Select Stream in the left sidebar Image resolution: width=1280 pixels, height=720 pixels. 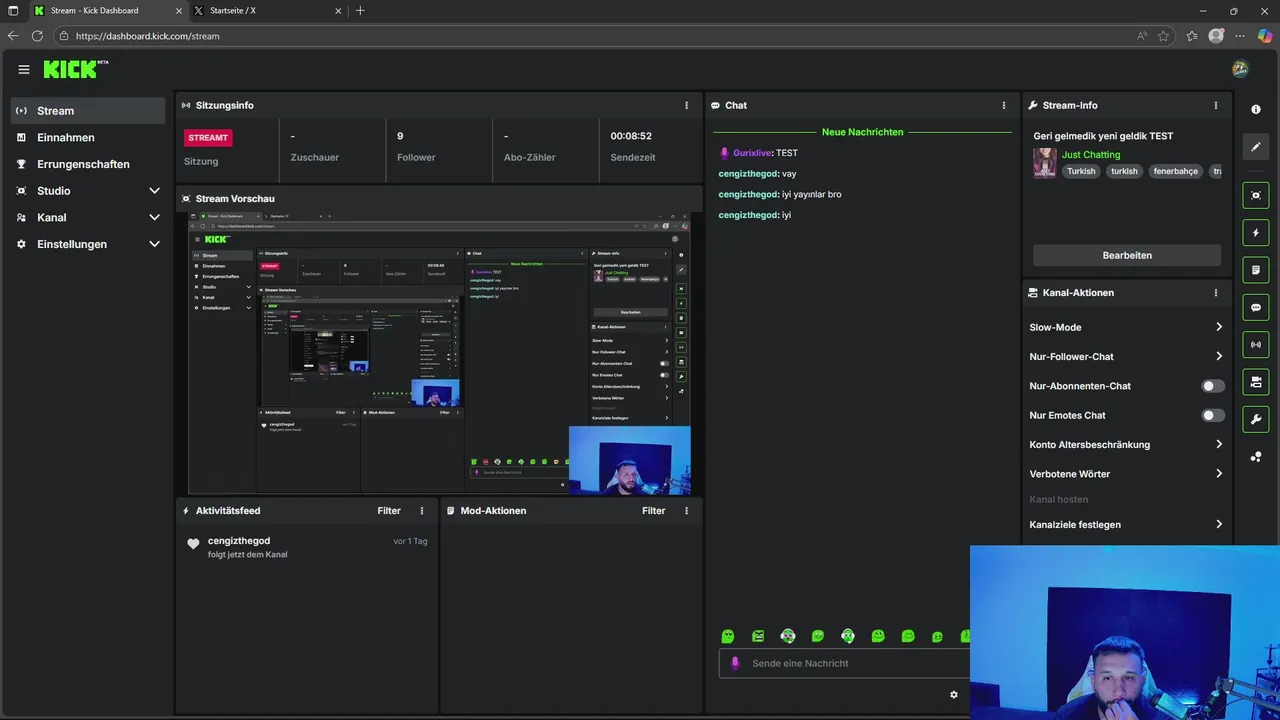[x=88, y=111]
